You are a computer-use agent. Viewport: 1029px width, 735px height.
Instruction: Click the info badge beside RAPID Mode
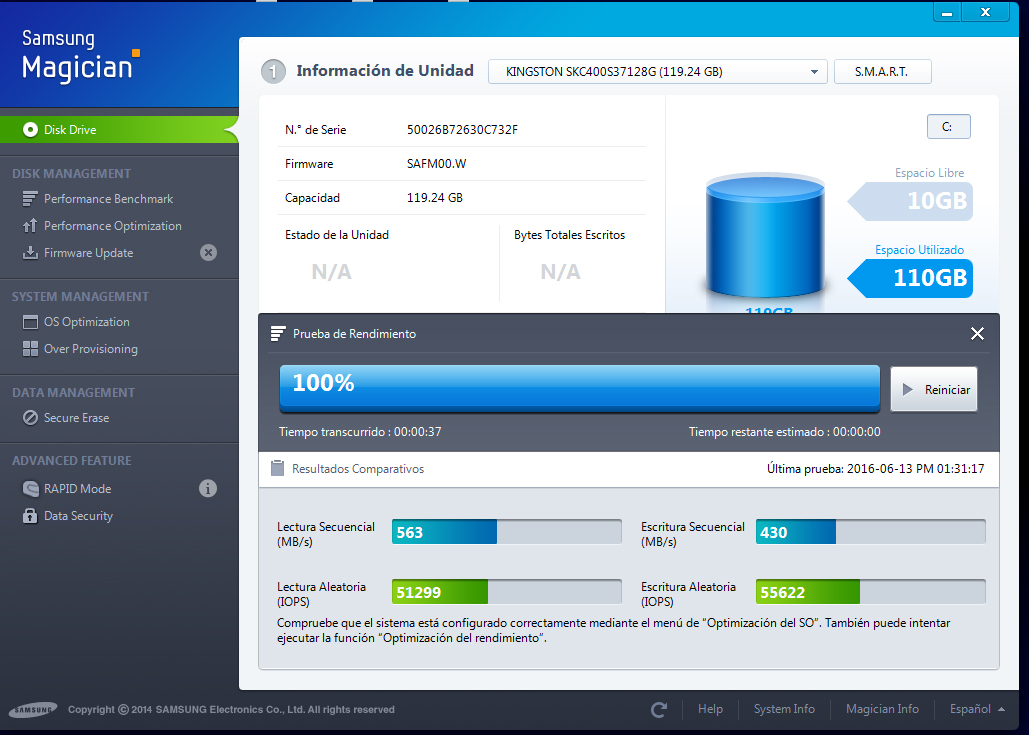pos(208,488)
